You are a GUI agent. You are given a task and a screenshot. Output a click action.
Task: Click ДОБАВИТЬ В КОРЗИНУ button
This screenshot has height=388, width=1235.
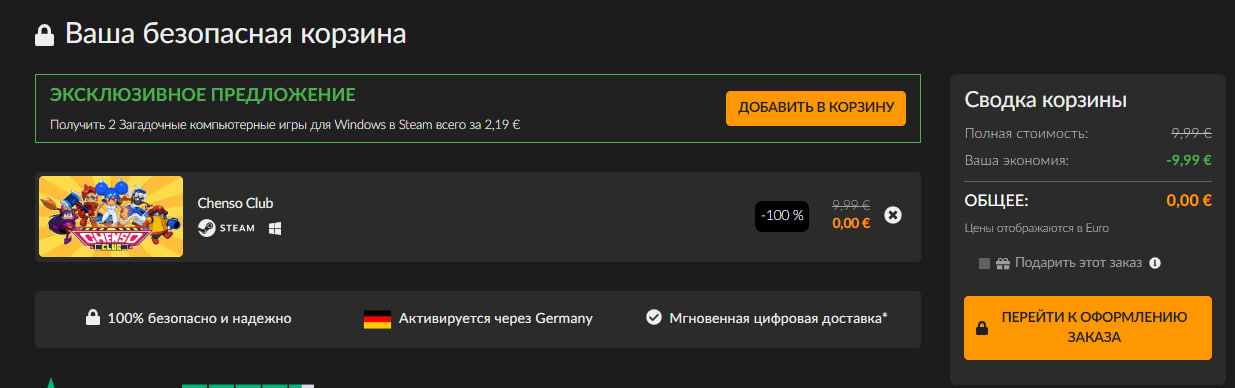tap(816, 108)
